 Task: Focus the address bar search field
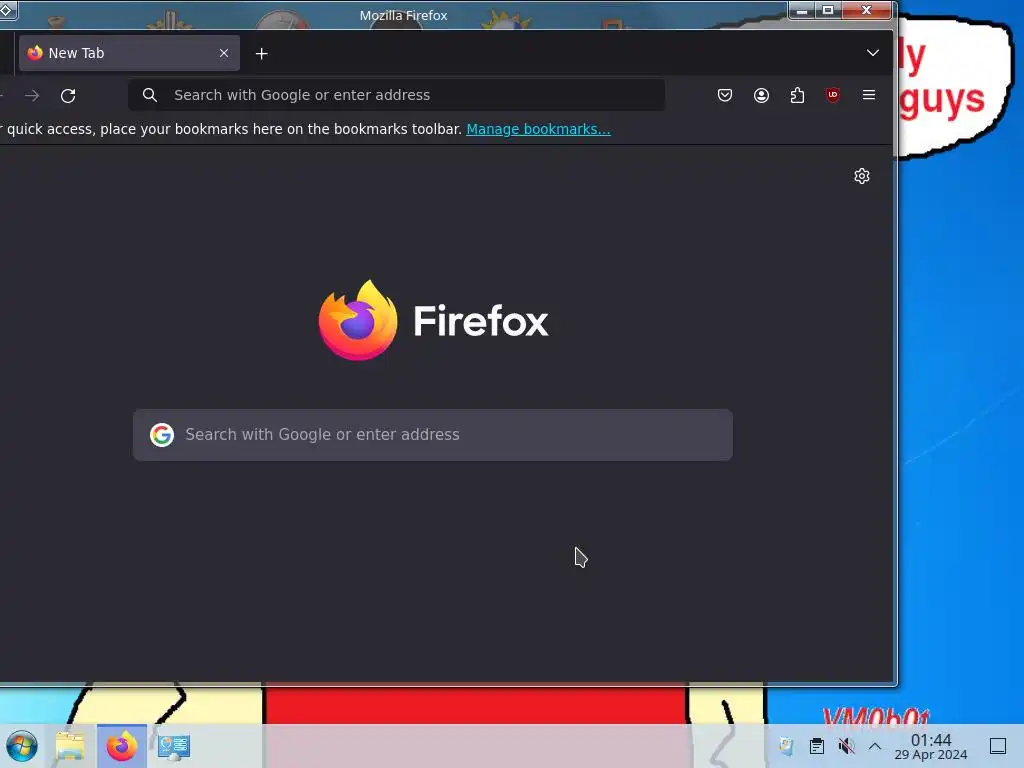(396, 95)
